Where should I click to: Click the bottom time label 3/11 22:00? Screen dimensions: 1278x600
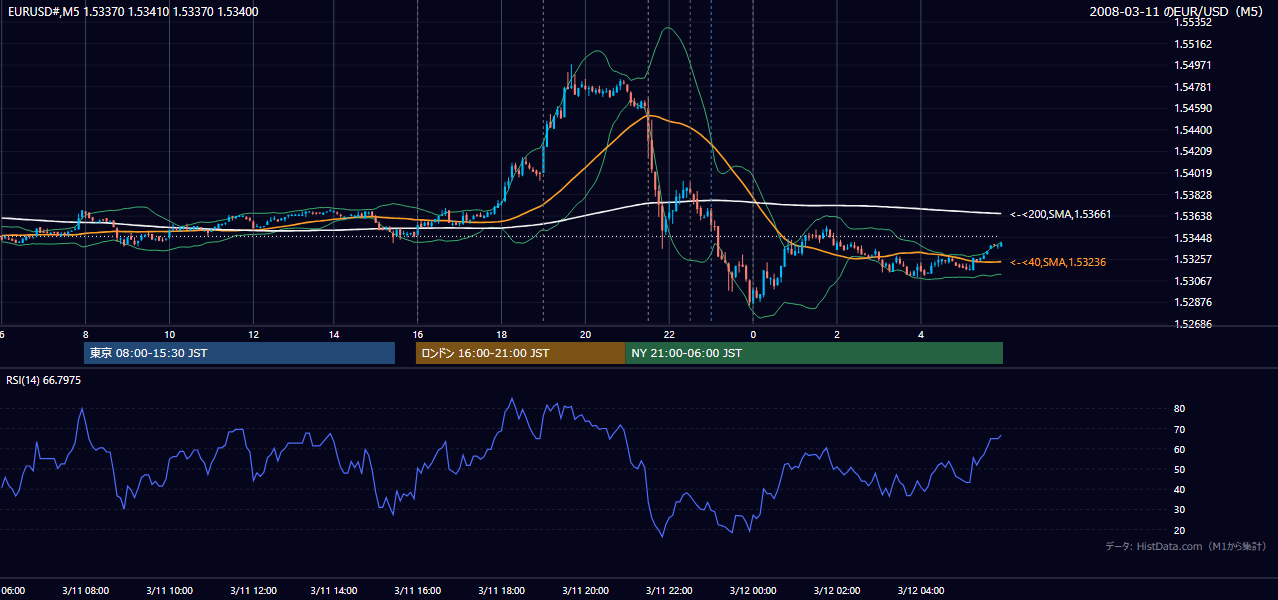coord(669,590)
